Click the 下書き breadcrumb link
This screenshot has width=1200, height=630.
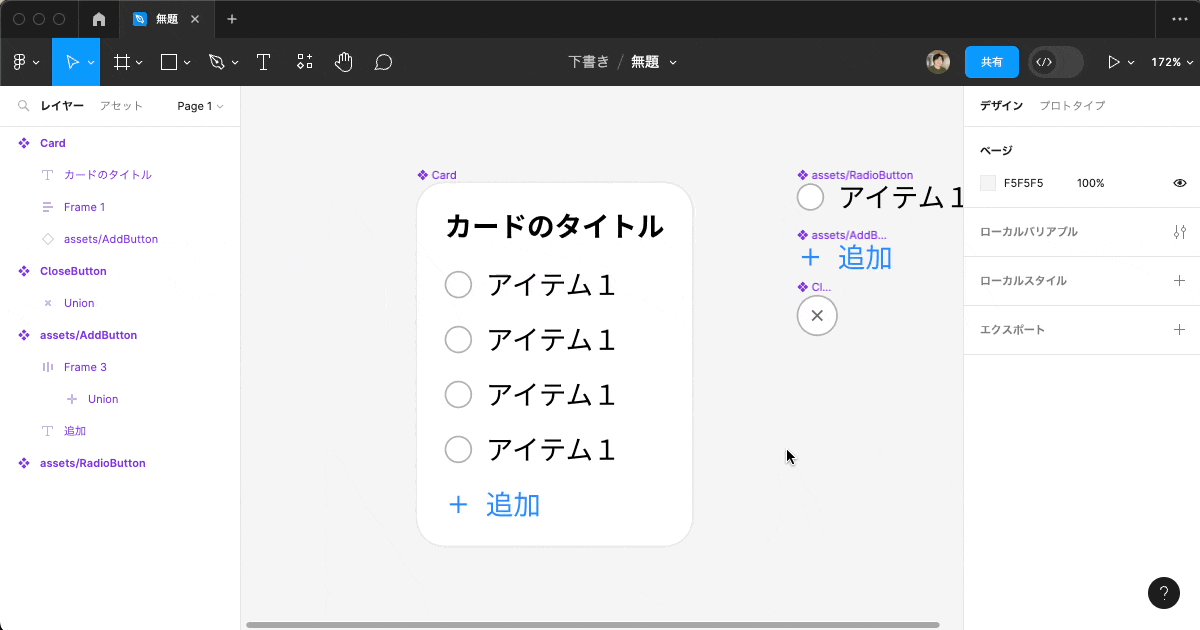[x=588, y=62]
